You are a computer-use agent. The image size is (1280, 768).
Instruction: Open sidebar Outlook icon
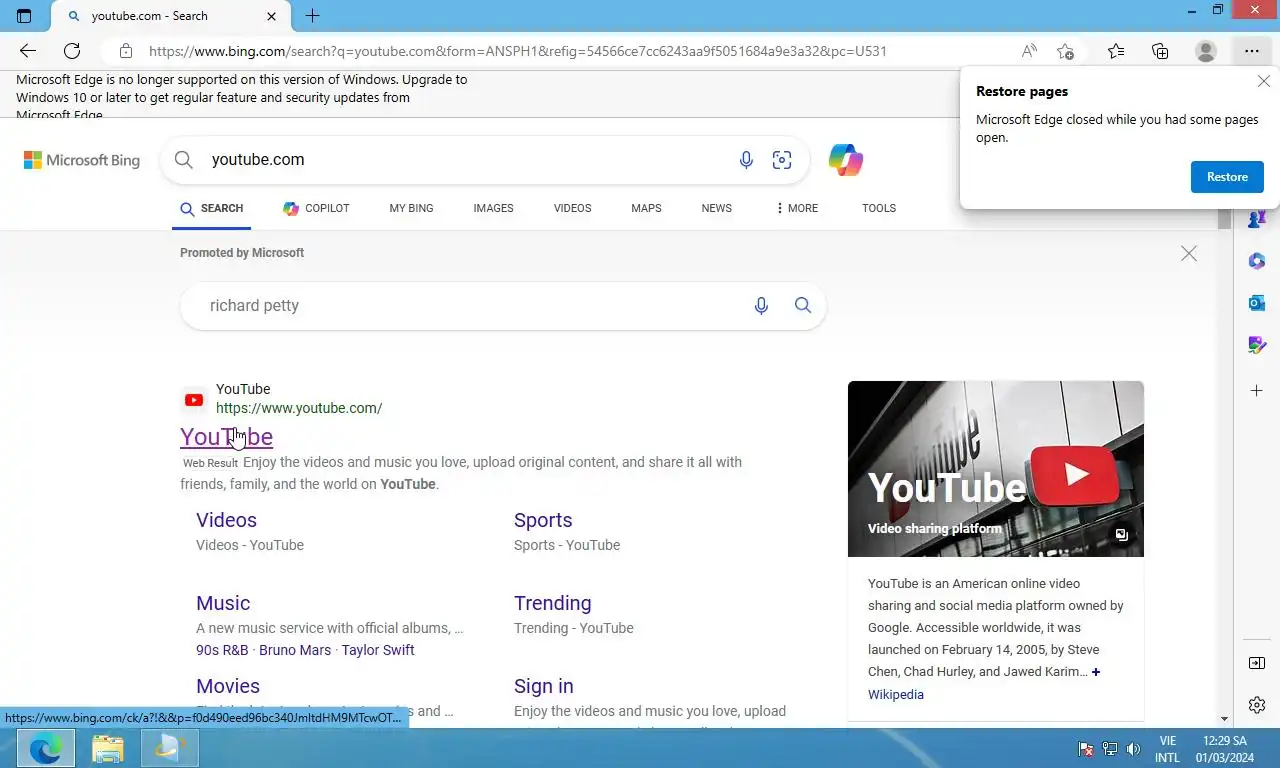(1257, 303)
